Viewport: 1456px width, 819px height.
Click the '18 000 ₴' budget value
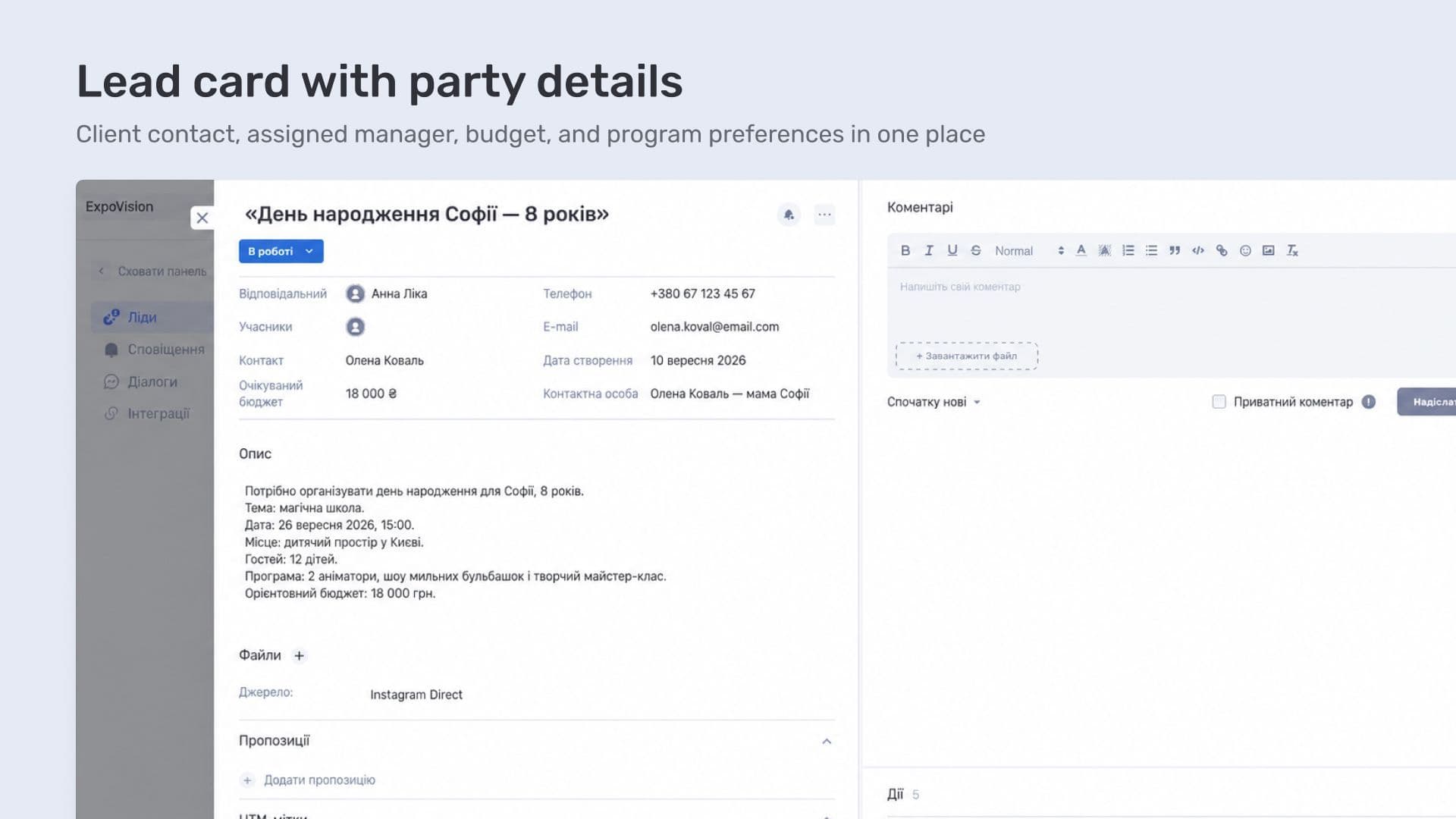pos(371,394)
